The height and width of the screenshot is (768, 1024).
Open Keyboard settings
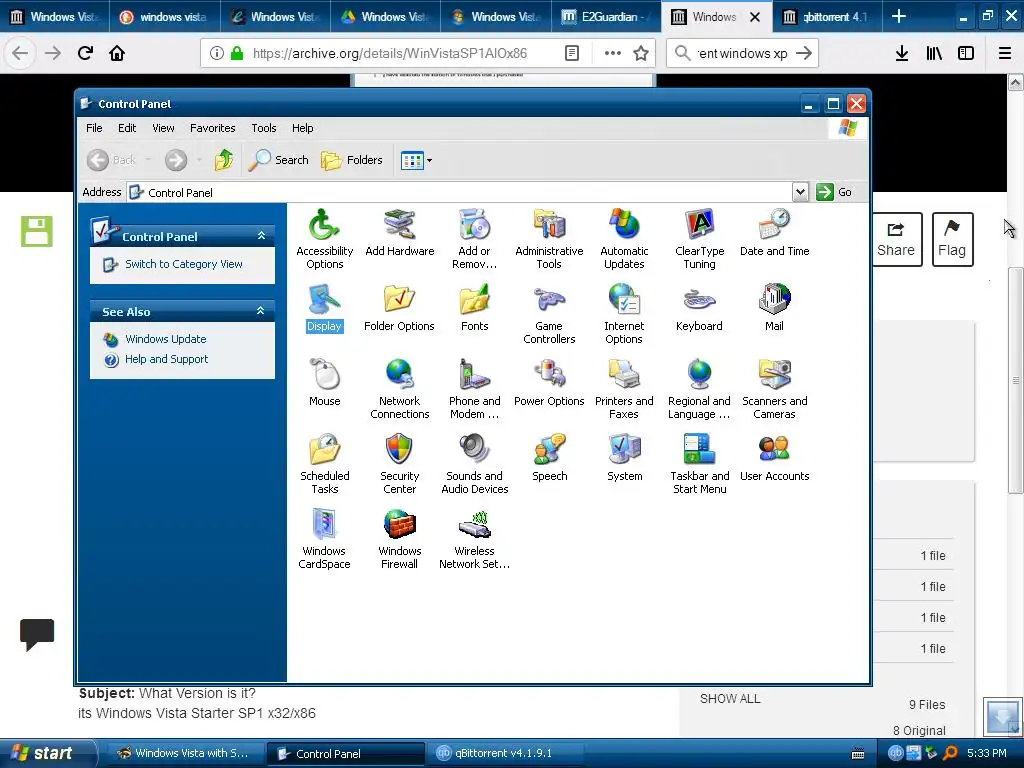click(x=699, y=308)
